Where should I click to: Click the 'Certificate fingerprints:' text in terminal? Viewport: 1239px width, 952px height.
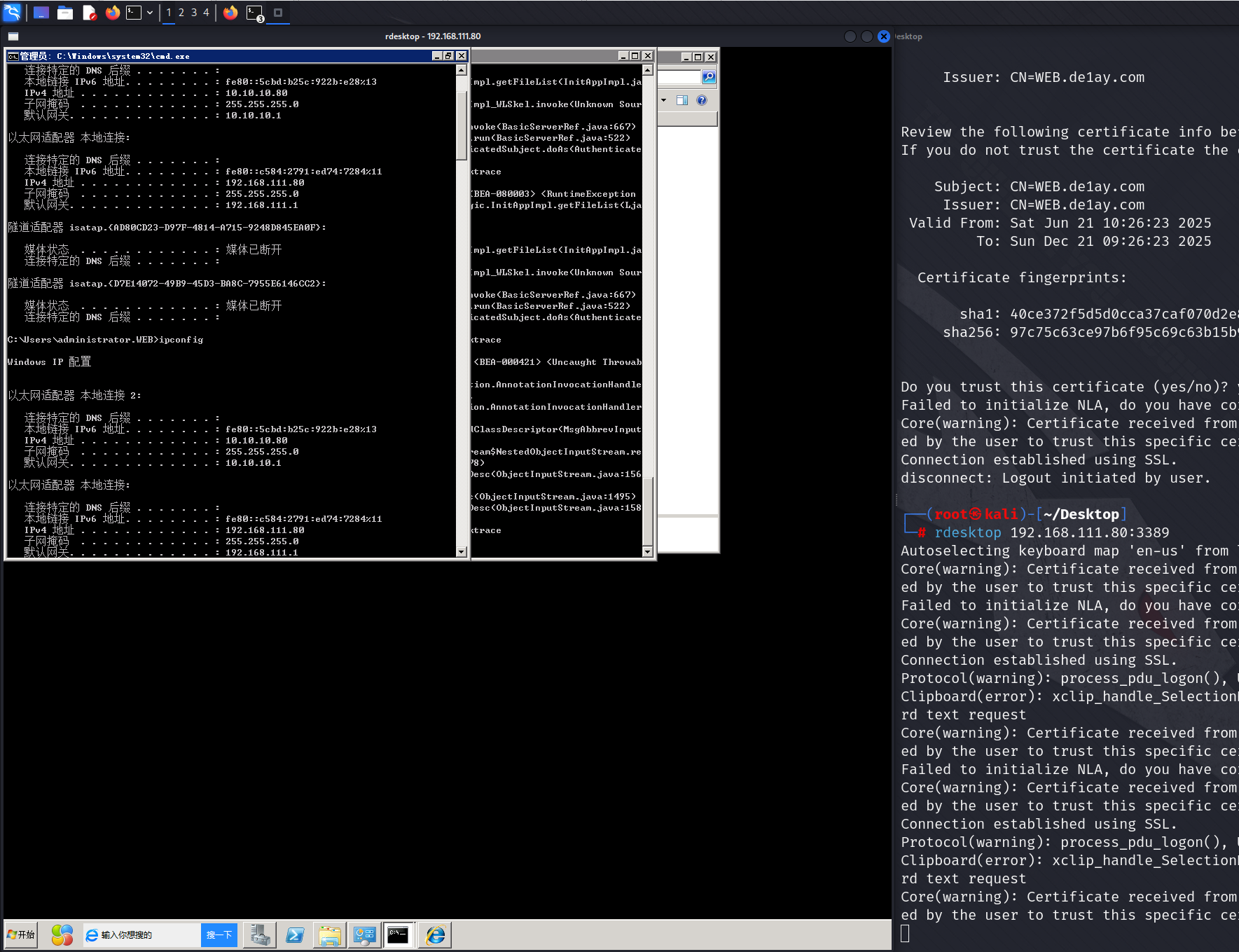(x=1022, y=277)
